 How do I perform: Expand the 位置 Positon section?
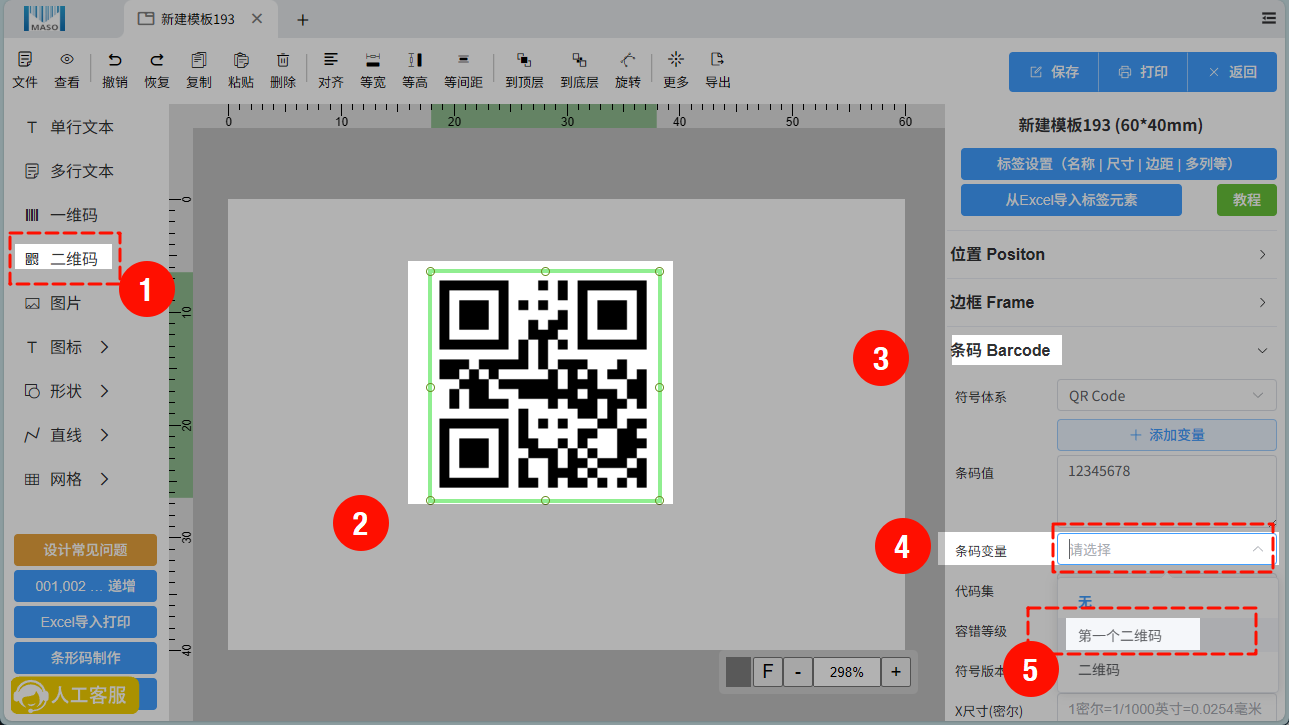1112,254
